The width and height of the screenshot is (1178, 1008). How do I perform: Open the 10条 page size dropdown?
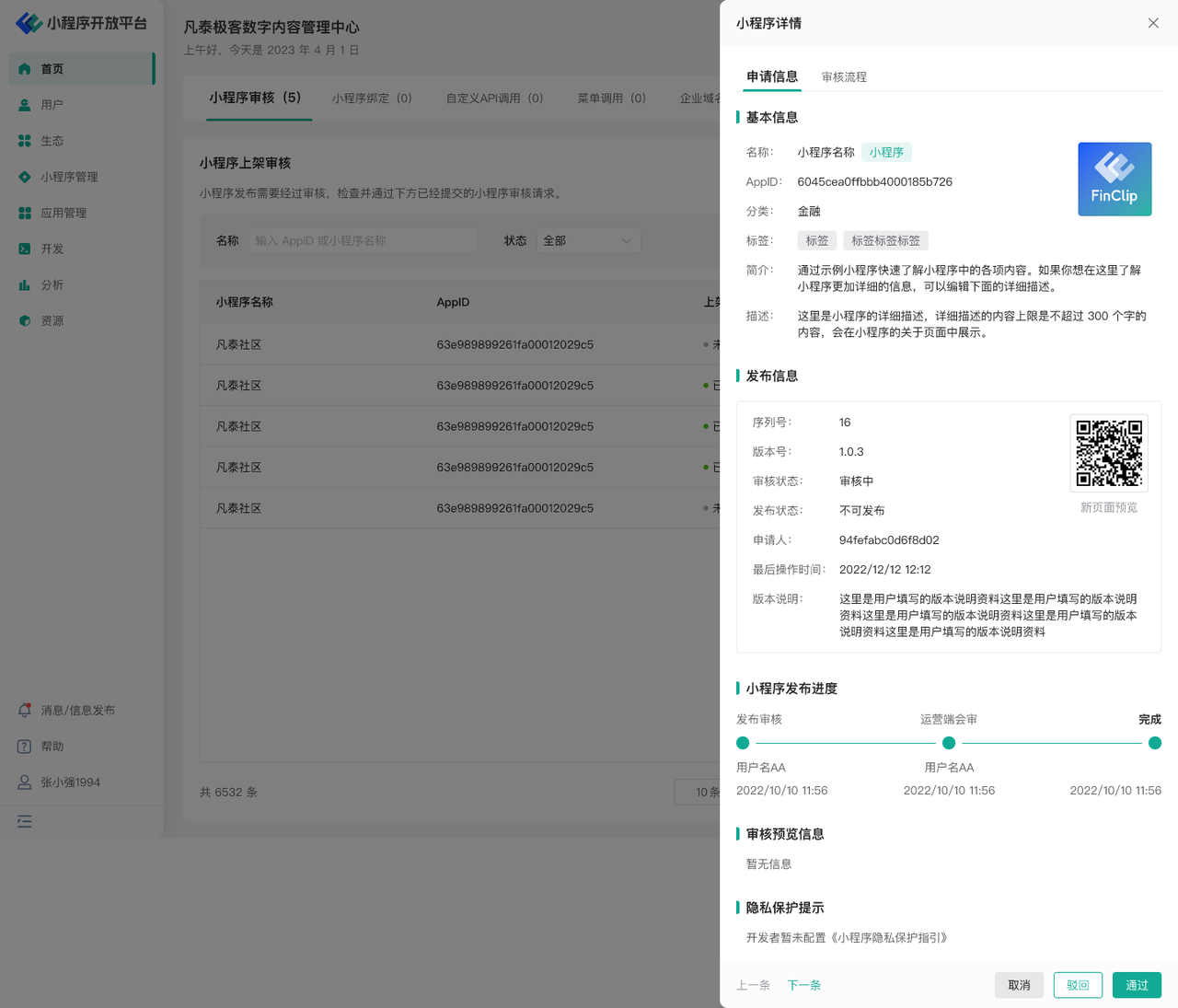(699, 793)
